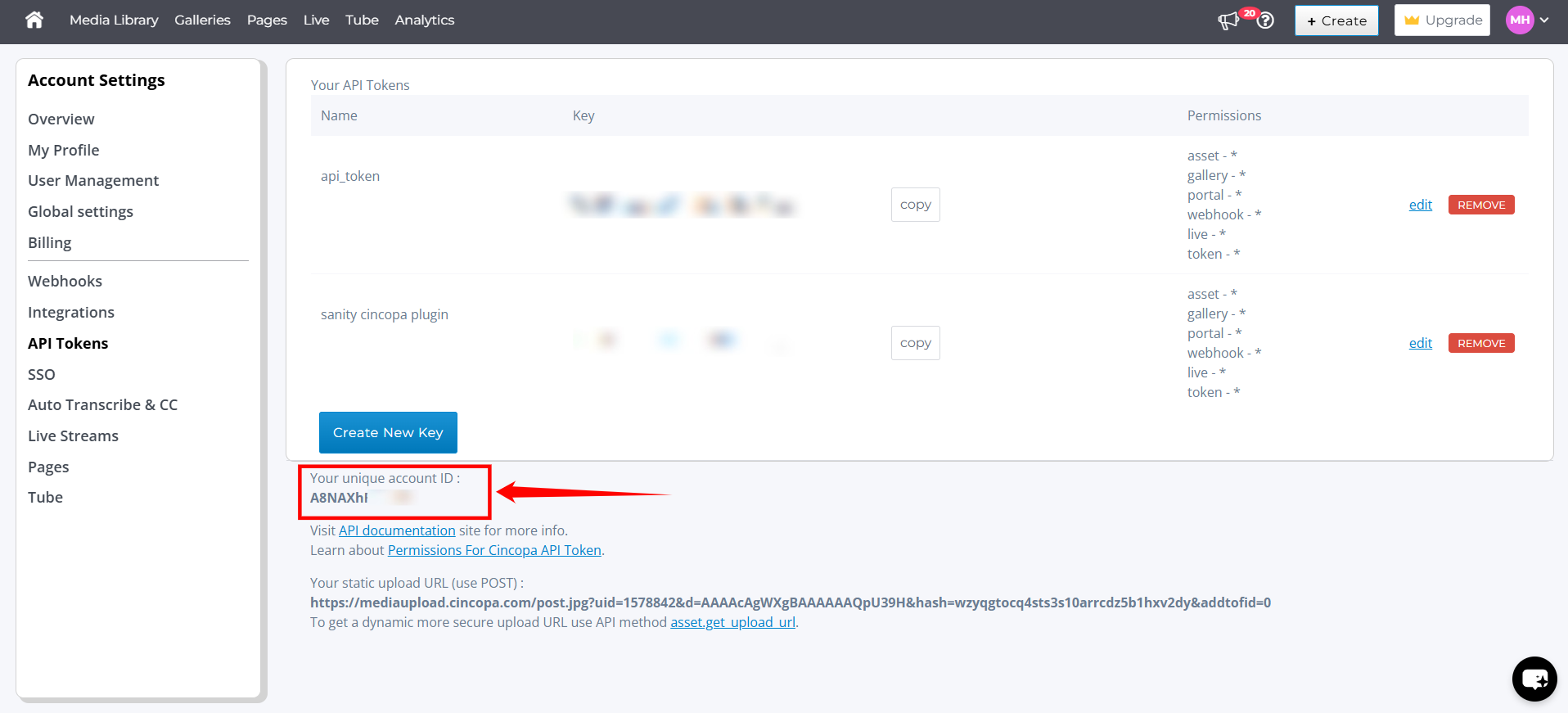The height and width of the screenshot is (713, 1568).
Task: Go to the home icon
Action: (34, 20)
